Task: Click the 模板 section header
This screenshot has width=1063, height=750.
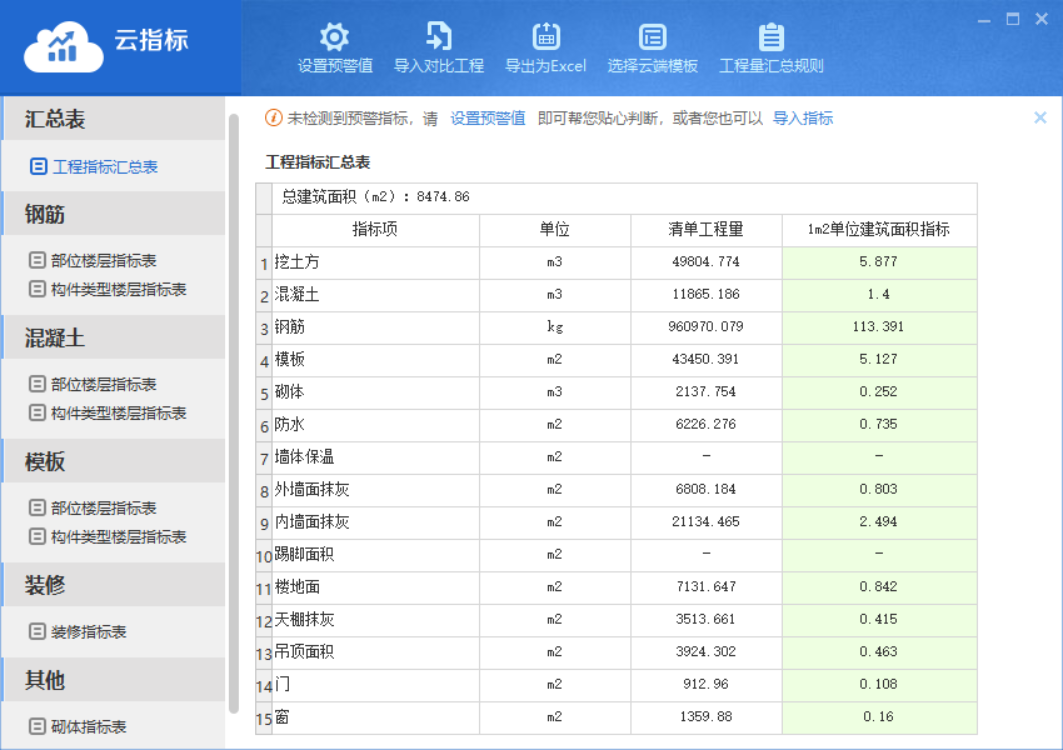Action: [x=114, y=461]
